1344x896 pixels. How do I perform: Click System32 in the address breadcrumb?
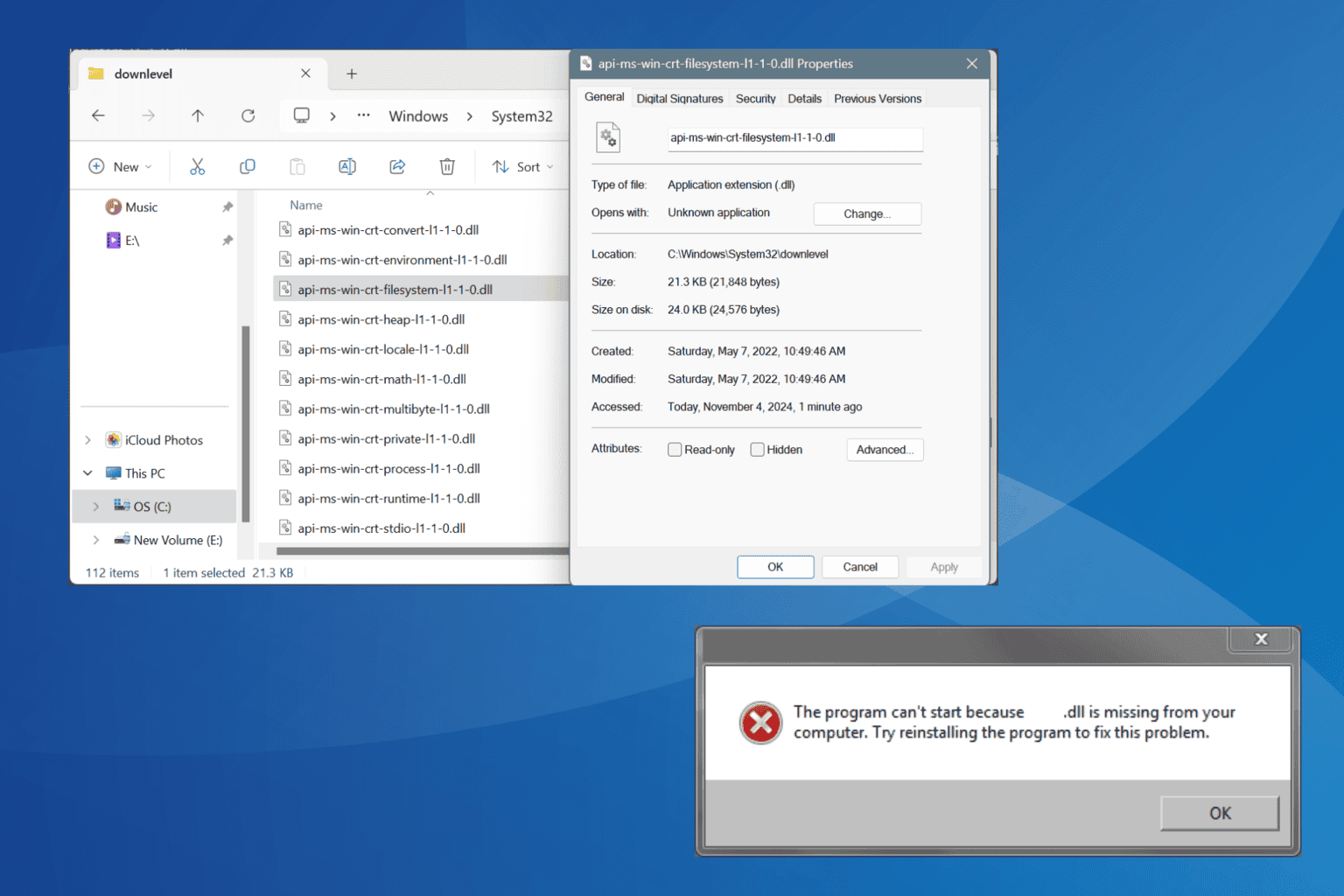(521, 115)
